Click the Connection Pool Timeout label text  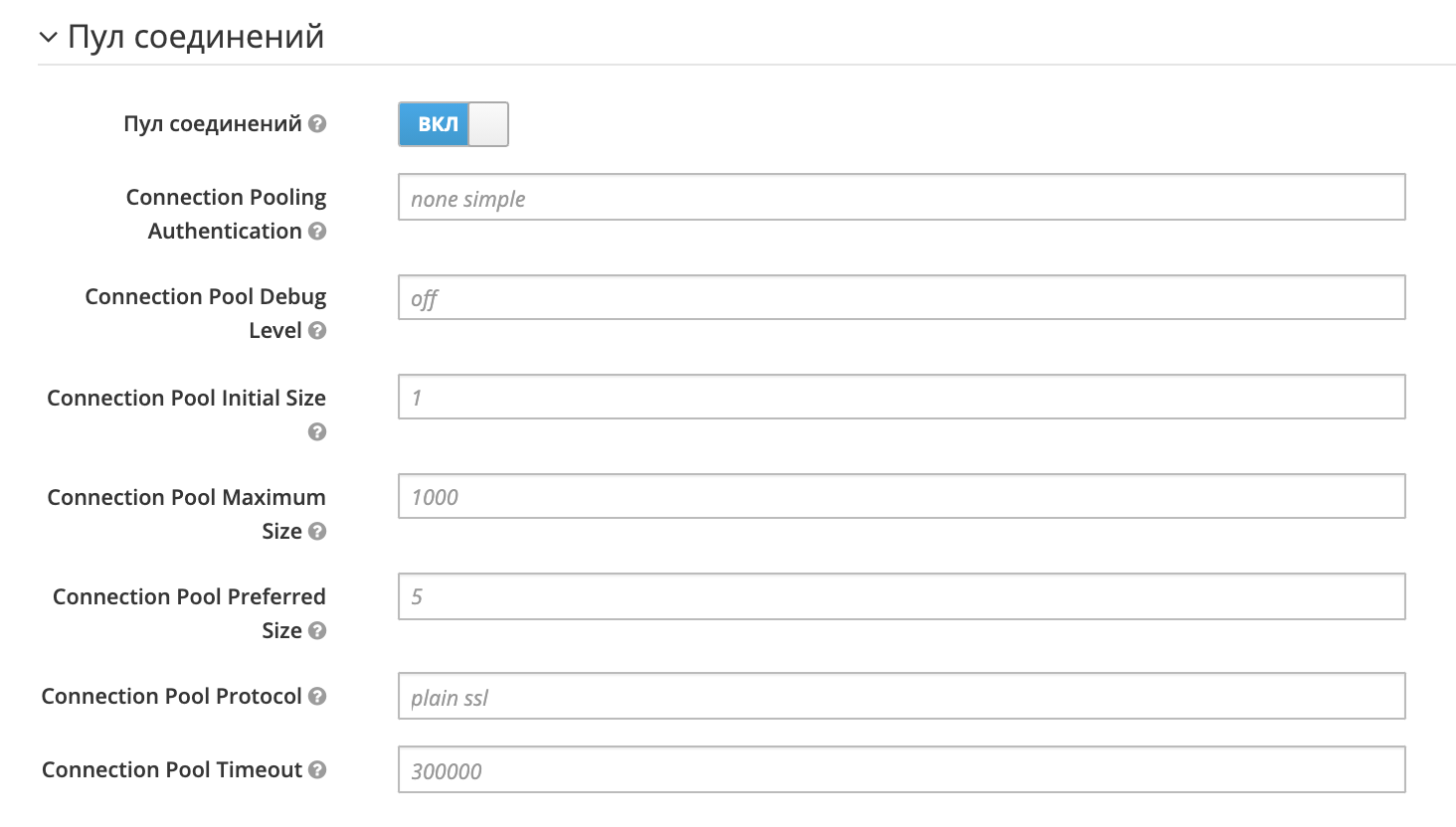pyautogui.click(x=171, y=770)
